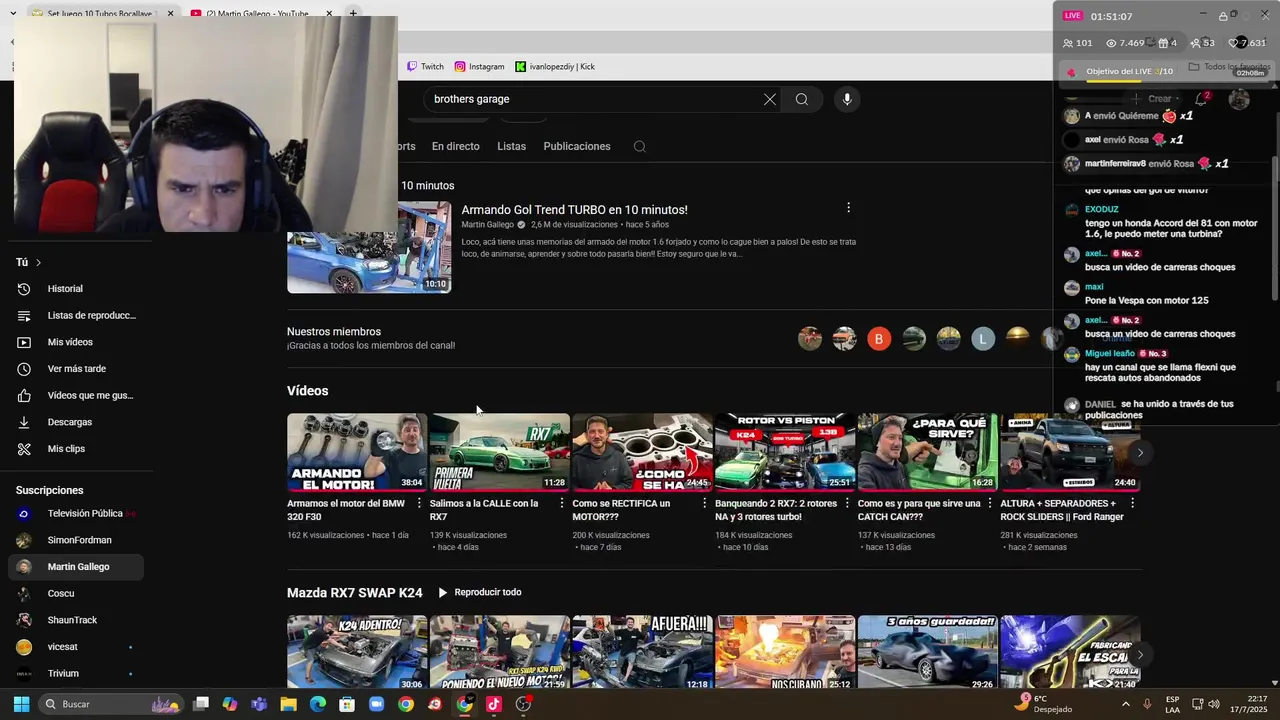Open three-dot menu for CATCH CAN video
Screen dimensions: 1280x720
click(990, 504)
